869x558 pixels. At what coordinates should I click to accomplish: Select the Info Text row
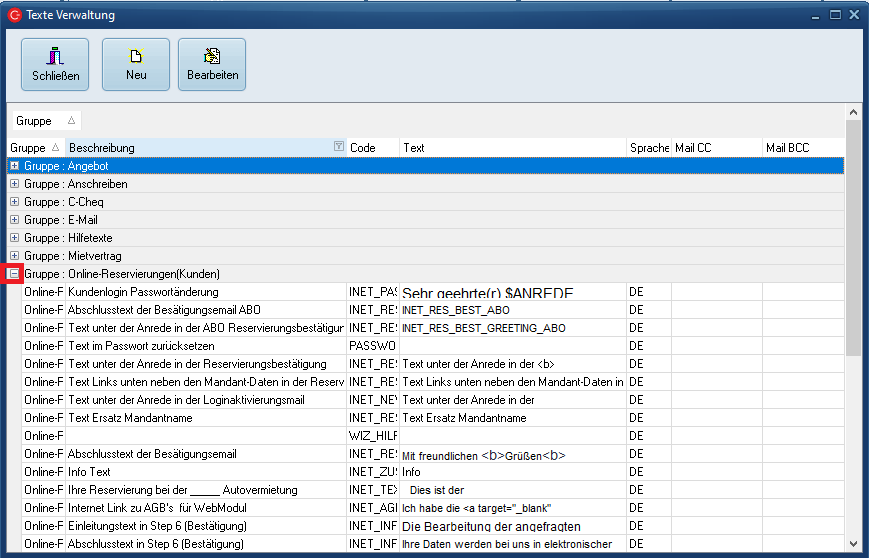coord(200,472)
